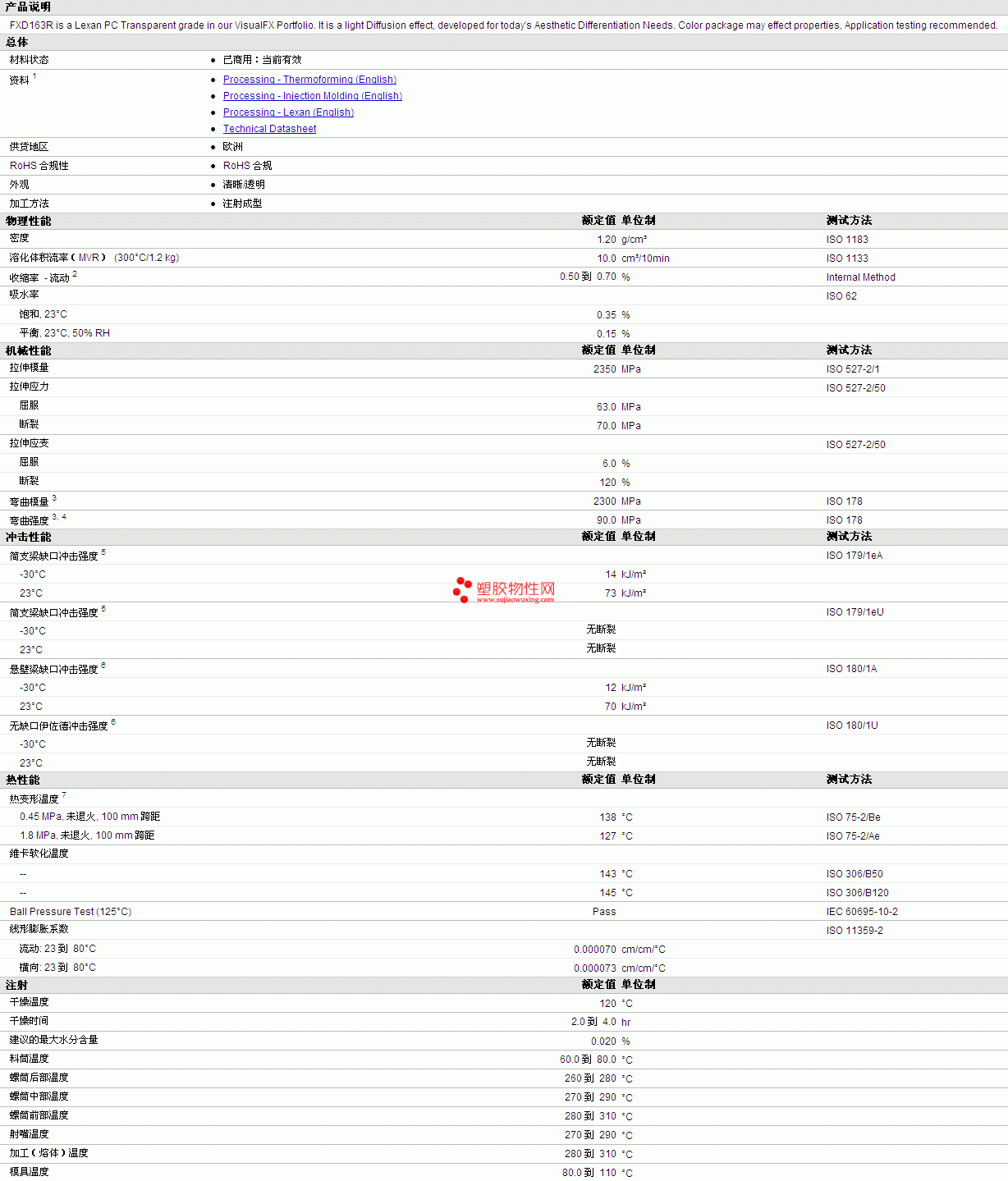1008x1181 pixels.
Task: Select the ISO 527-2/1 test method
Action: click(x=853, y=369)
